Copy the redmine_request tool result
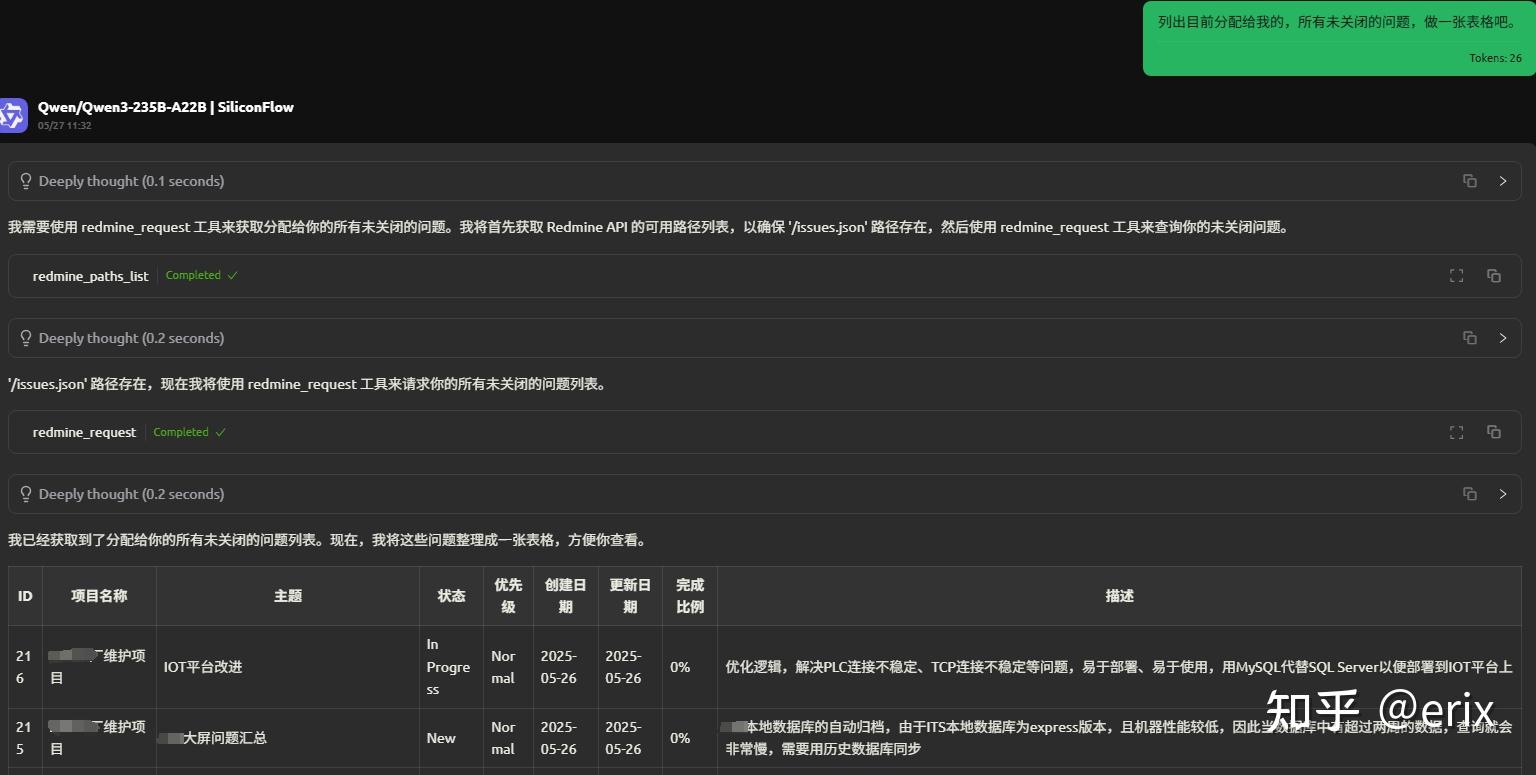Image resolution: width=1536 pixels, height=775 pixels. click(x=1494, y=432)
